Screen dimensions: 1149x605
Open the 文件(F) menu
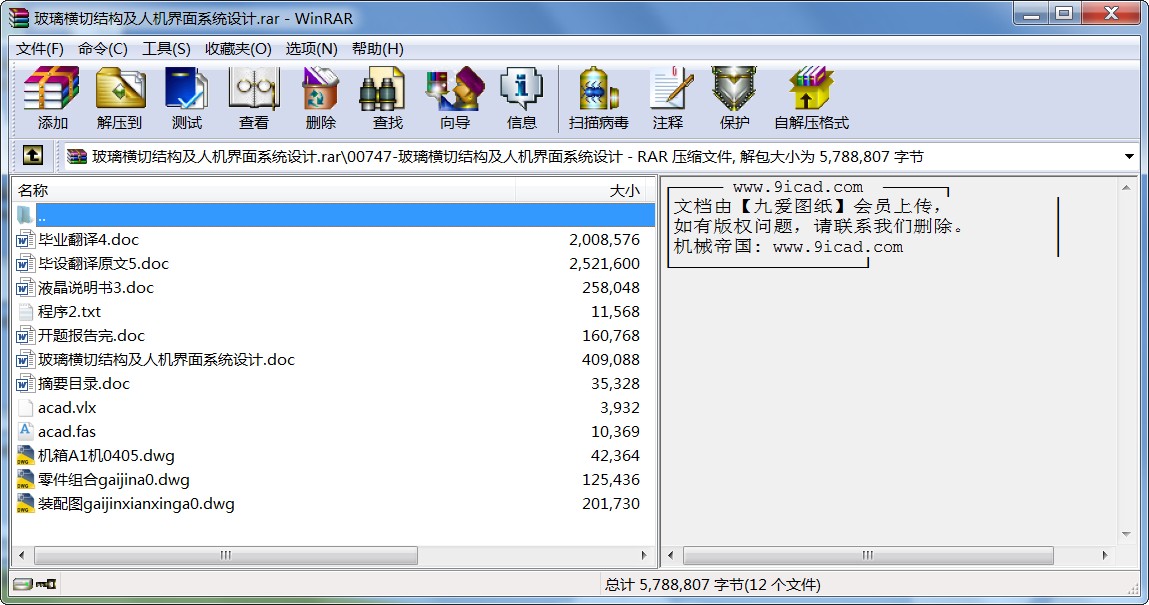[x=40, y=49]
